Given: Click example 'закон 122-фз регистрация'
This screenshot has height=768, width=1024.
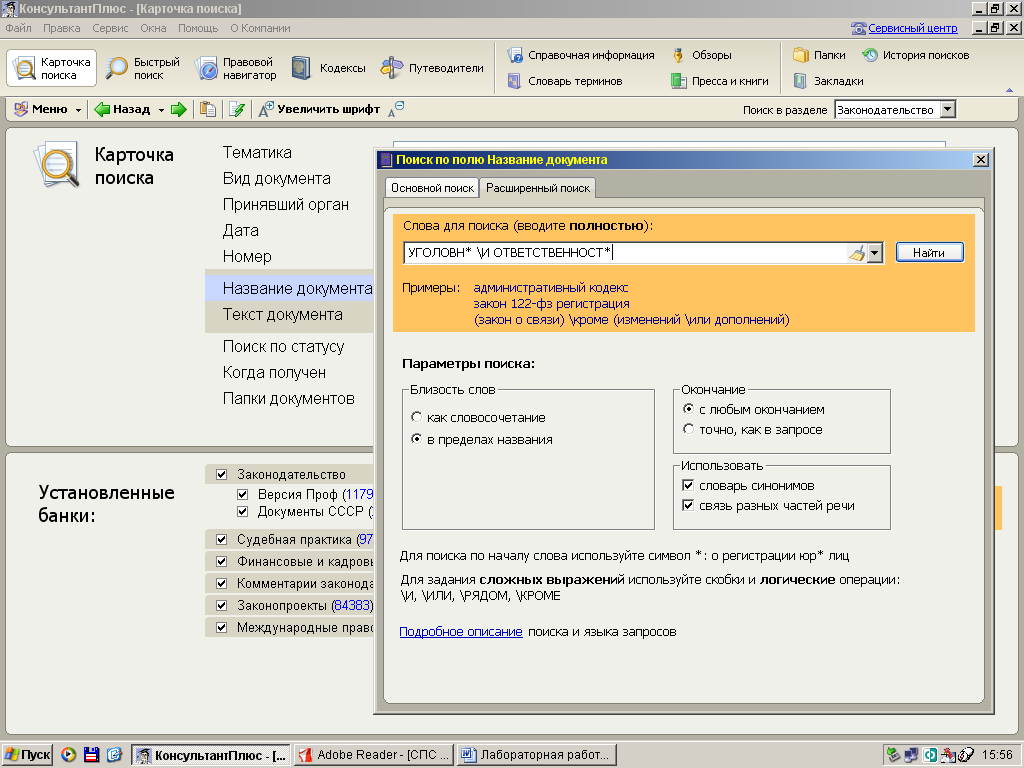Looking at the screenshot, I should [551, 304].
